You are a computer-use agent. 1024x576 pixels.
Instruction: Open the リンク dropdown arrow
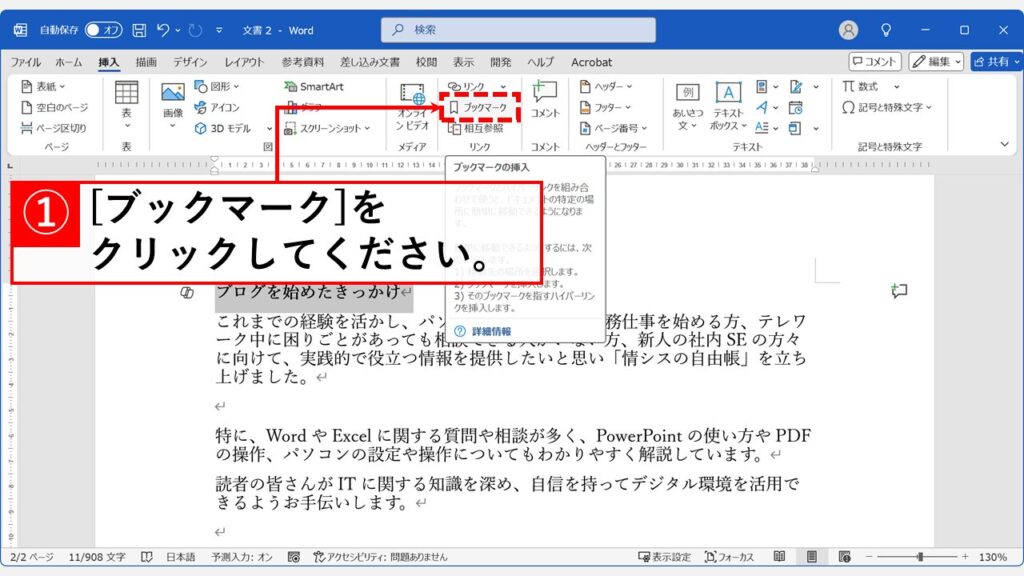coord(503,86)
